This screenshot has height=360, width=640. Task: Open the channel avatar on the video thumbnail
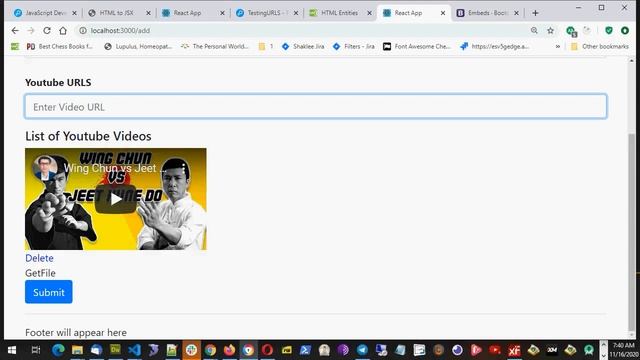coord(45,167)
